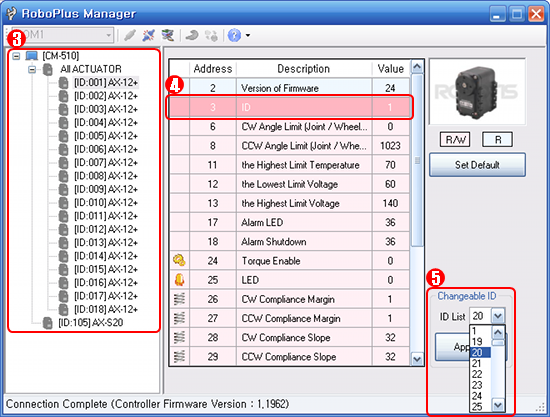Image resolution: width=550 pixels, height=417 pixels.
Task: Click the CW Compliance Margin spring icon
Action: [179, 299]
